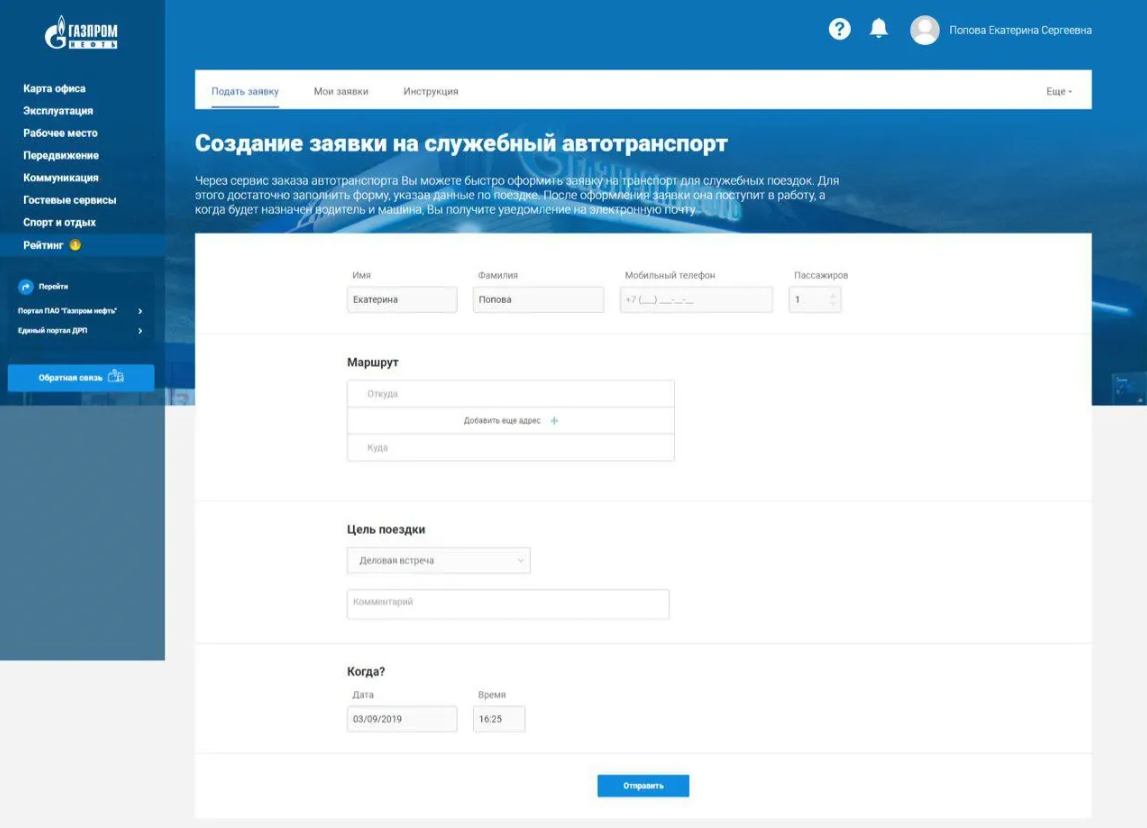Click the Рейтинг notification badge
Screen dimensions: 1147x828
76,245
